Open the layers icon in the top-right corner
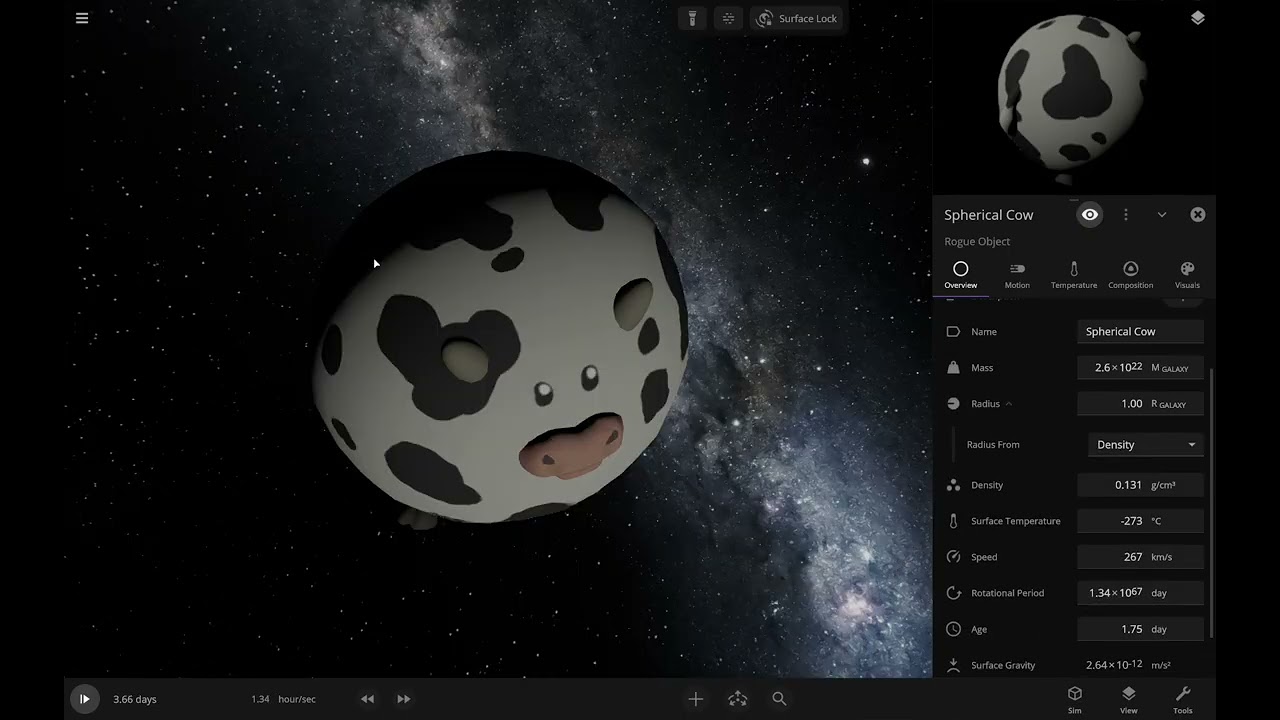 (x=1198, y=18)
